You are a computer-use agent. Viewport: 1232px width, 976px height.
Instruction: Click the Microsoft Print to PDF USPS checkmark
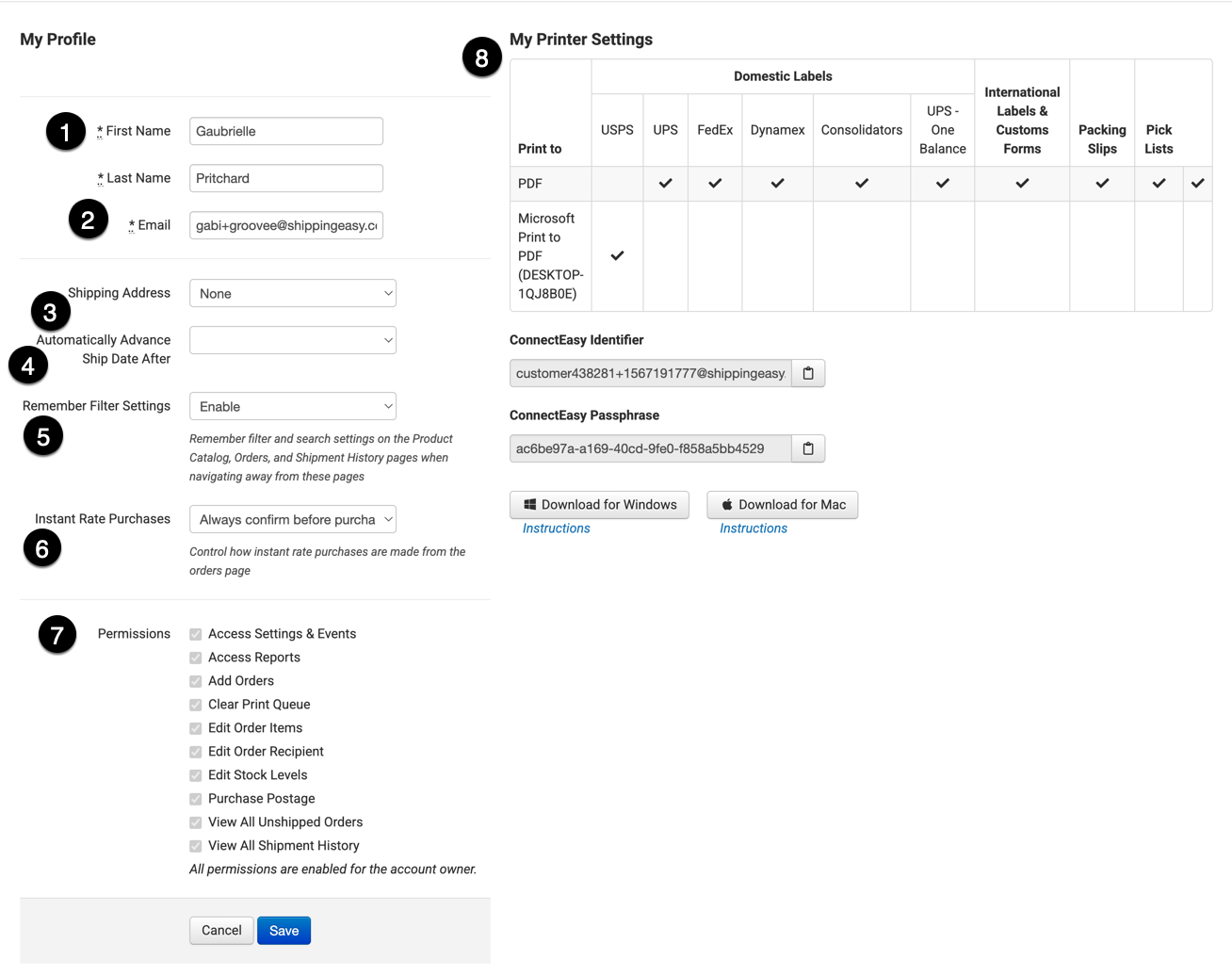(x=617, y=255)
